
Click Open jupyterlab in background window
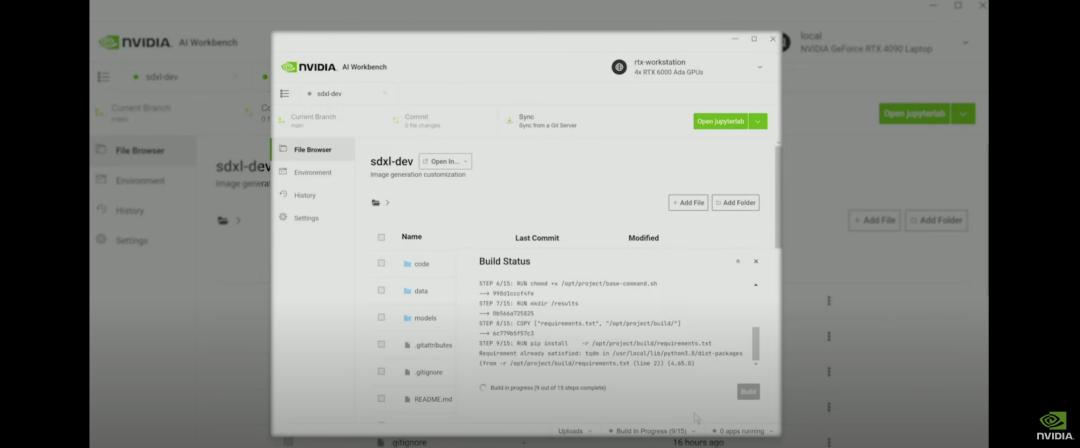click(915, 114)
